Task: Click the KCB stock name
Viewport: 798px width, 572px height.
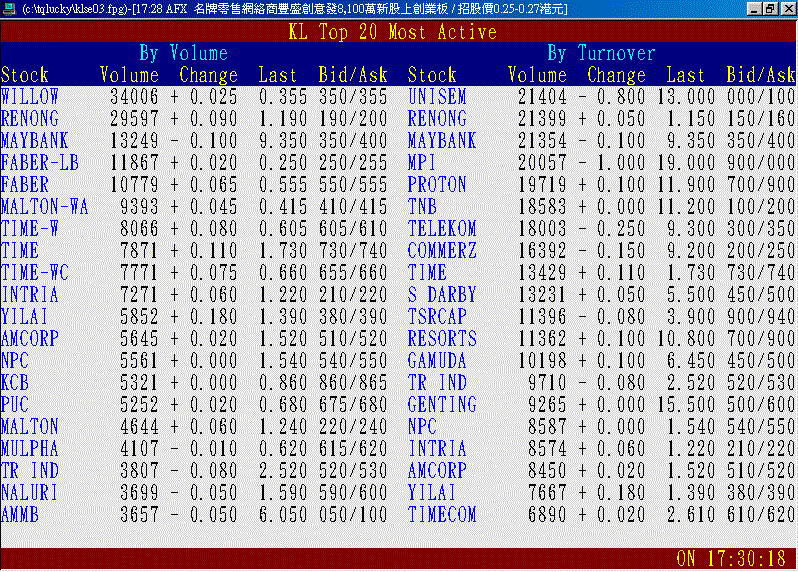Action: (x=15, y=383)
